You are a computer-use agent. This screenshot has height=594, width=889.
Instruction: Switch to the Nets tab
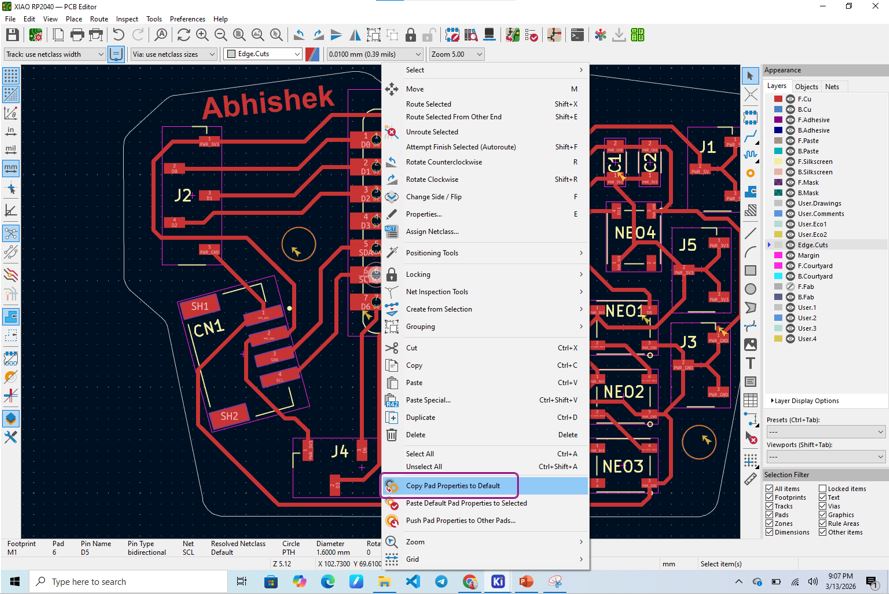click(832, 87)
